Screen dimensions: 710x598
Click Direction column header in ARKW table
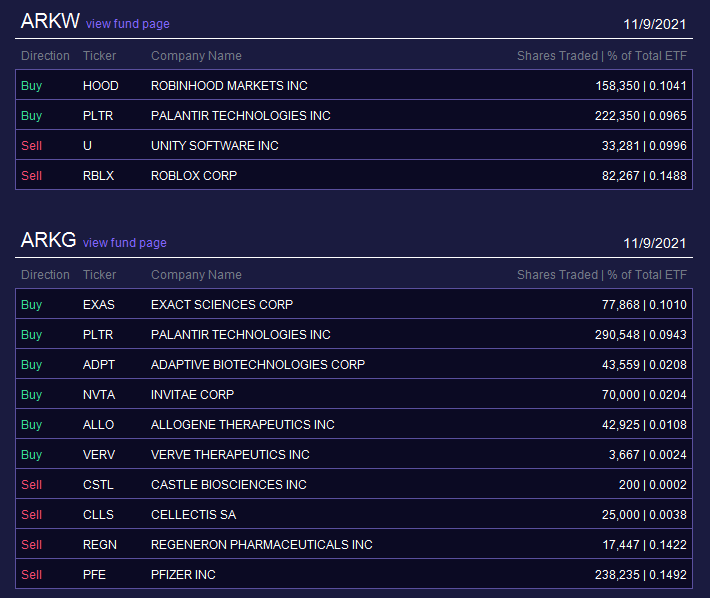point(45,56)
